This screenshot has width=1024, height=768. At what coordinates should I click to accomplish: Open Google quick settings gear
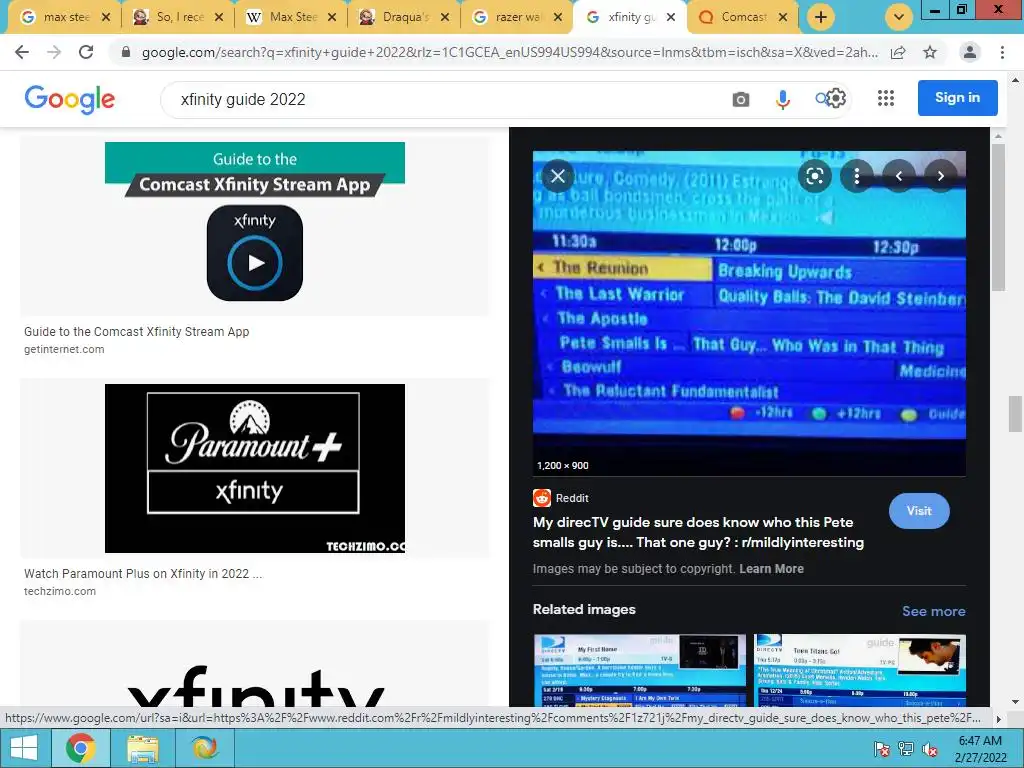pyautogui.click(x=835, y=98)
